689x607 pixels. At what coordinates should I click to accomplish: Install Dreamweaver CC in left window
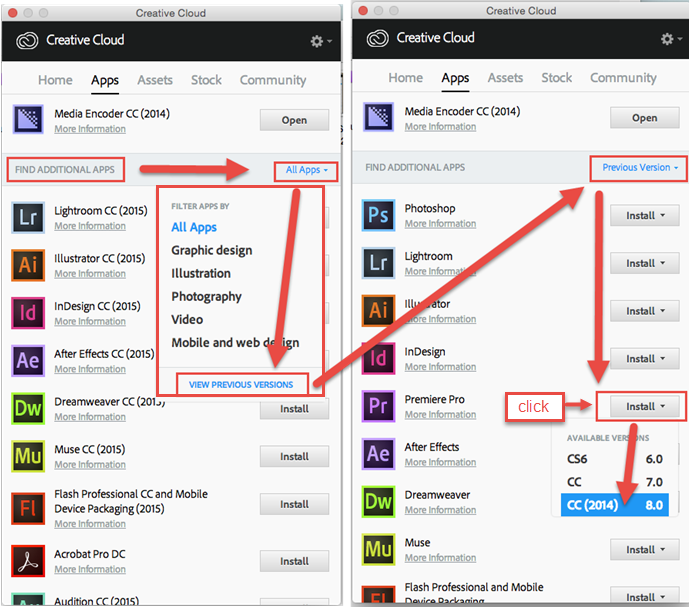pos(294,409)
